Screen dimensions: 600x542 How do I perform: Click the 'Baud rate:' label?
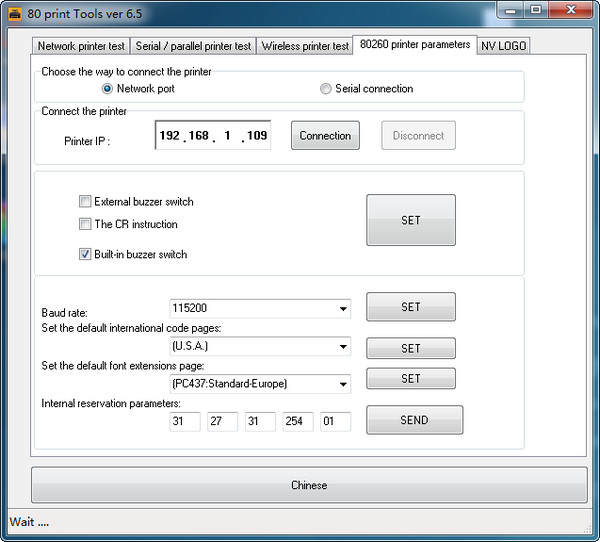point(64,313)
